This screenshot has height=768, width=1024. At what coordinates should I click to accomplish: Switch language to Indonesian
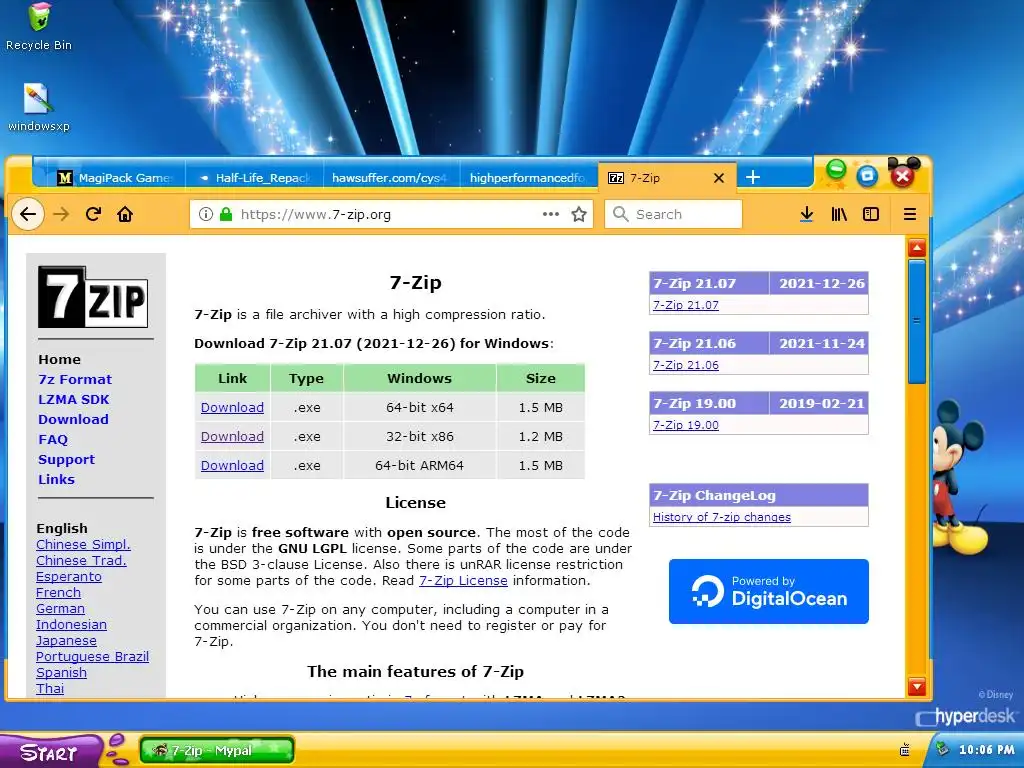[71, 624]
